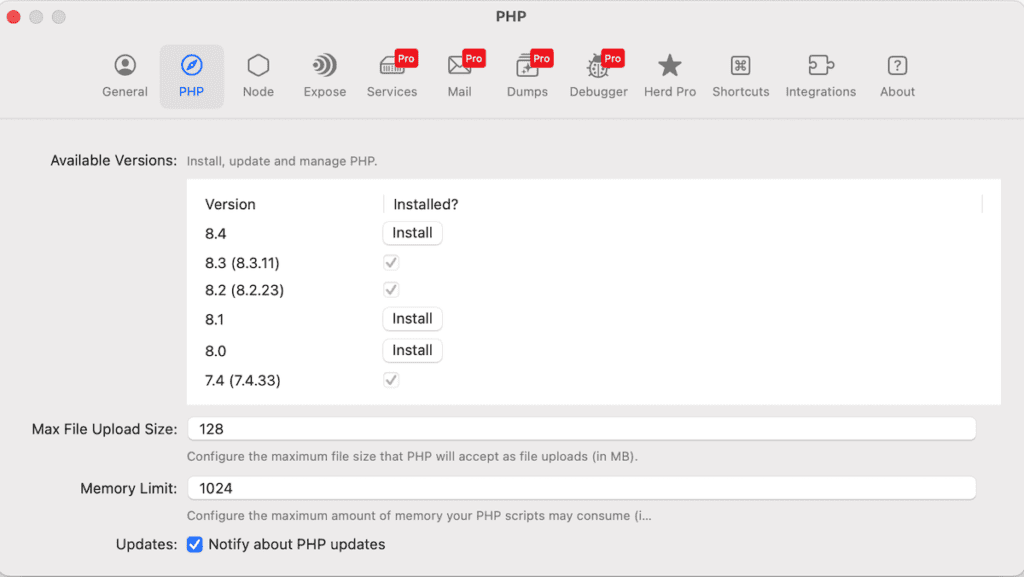
Task: Toggle the PHP 8.3 installed checkbox
Action: coord(391,263)
